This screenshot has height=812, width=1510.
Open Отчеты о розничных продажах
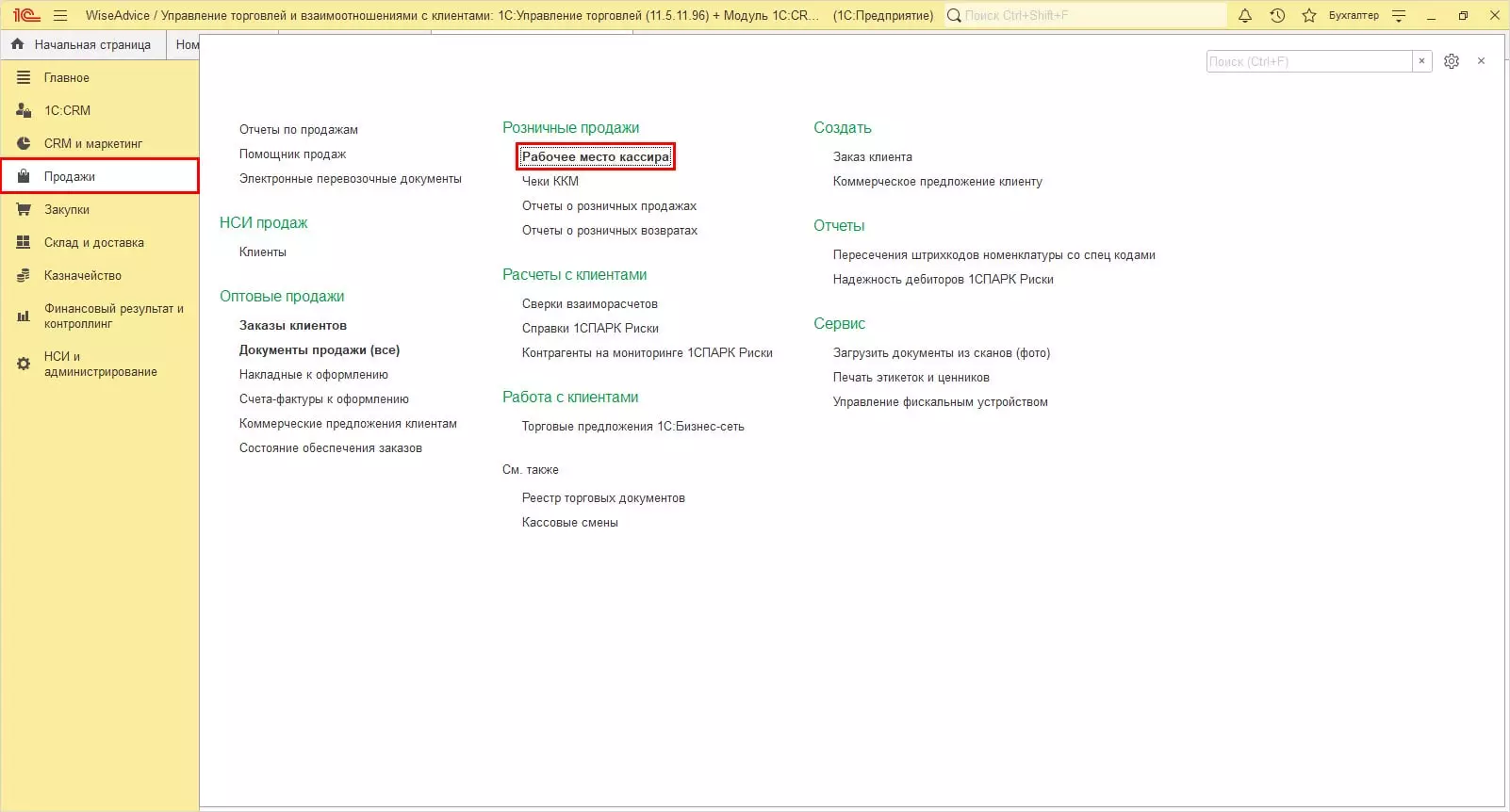tap(610, 206)
